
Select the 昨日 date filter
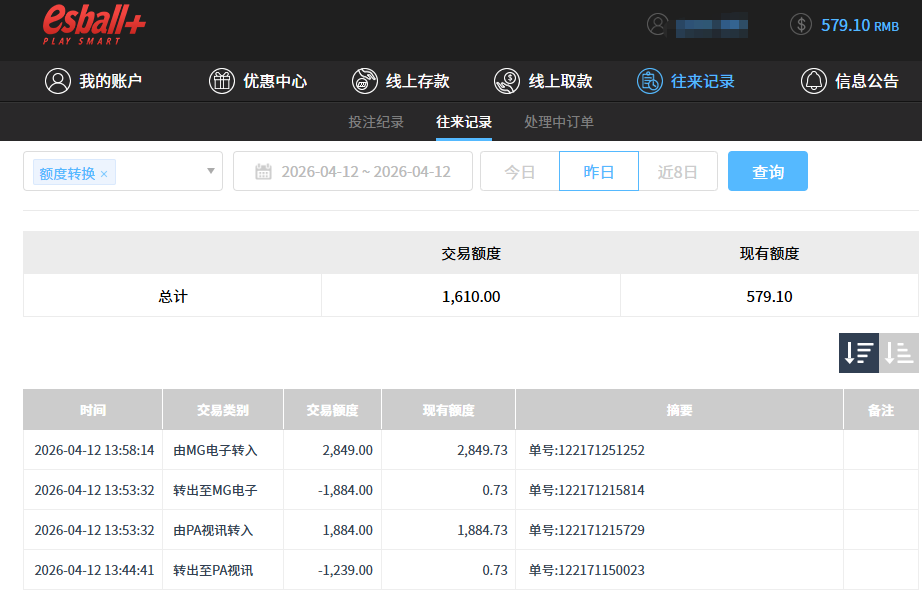(598, 172)
